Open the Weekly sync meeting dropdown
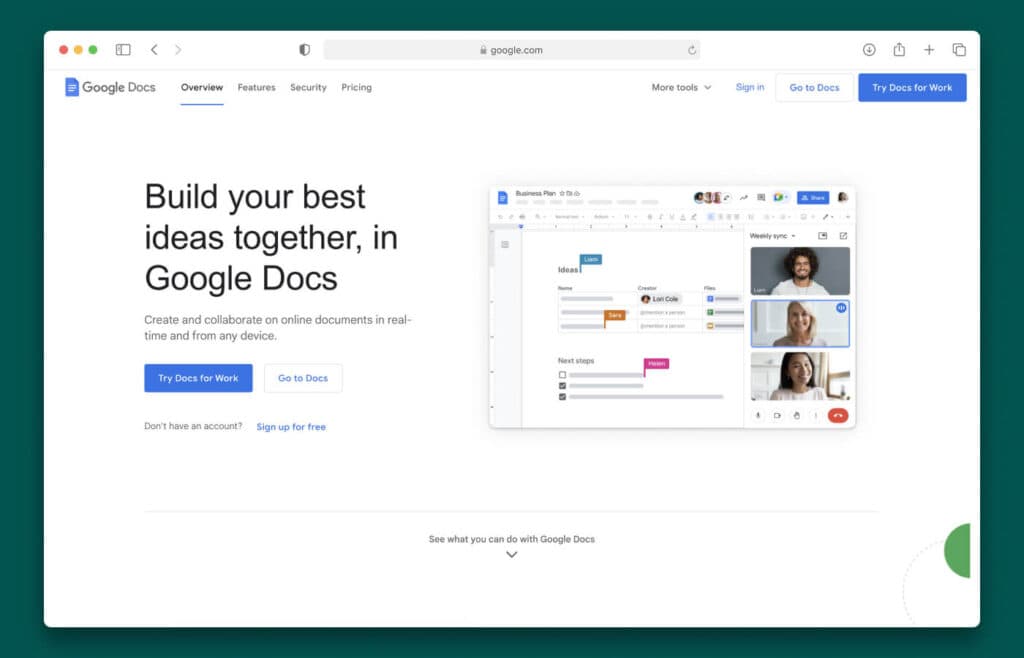The image size is (1024, 658). (x=793, y=236)
